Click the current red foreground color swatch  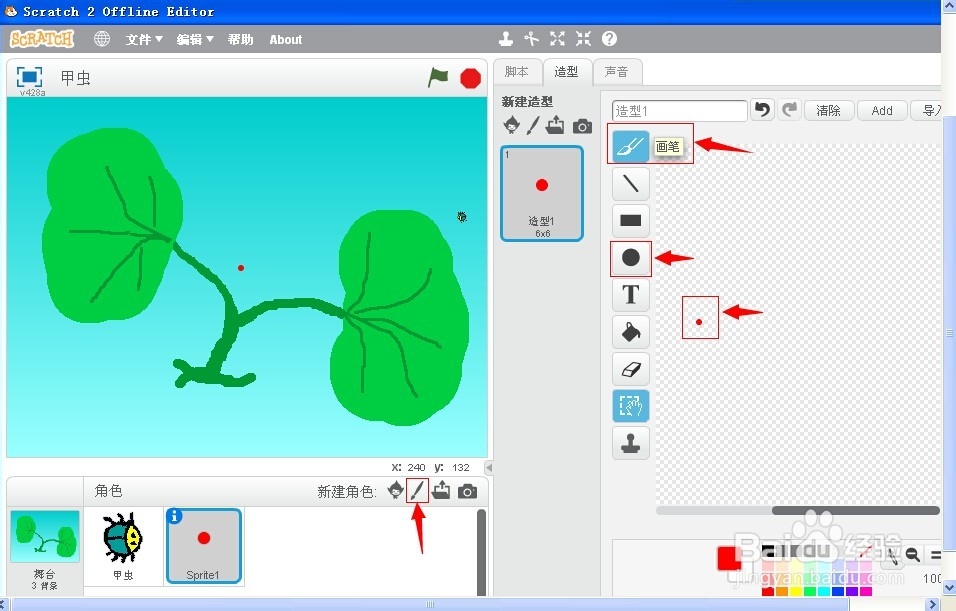coord(729,558)
